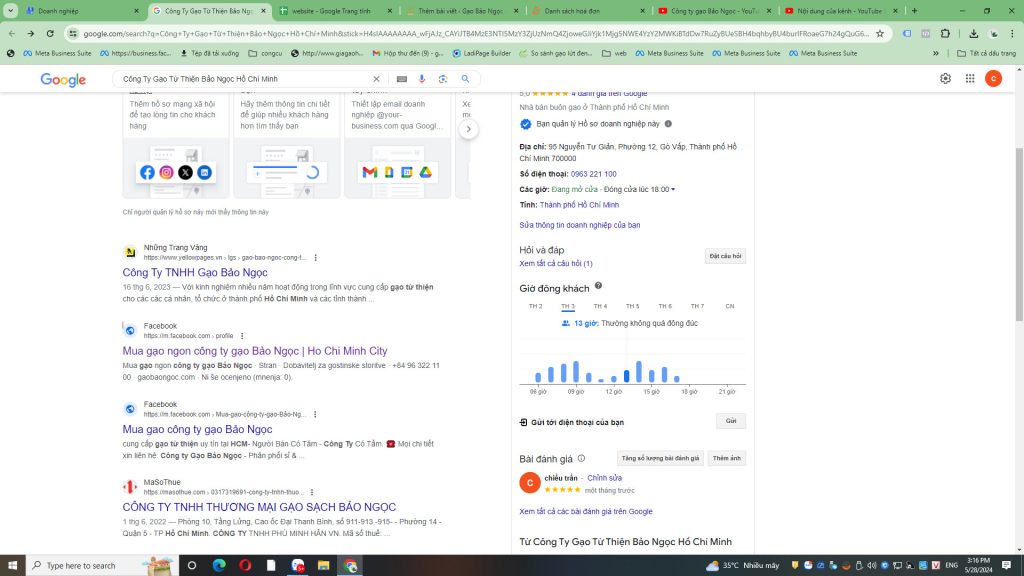Select the TH 5 day in popular times
The width and height of the screenshot is (1024, 576).
[x=632, y=306]
